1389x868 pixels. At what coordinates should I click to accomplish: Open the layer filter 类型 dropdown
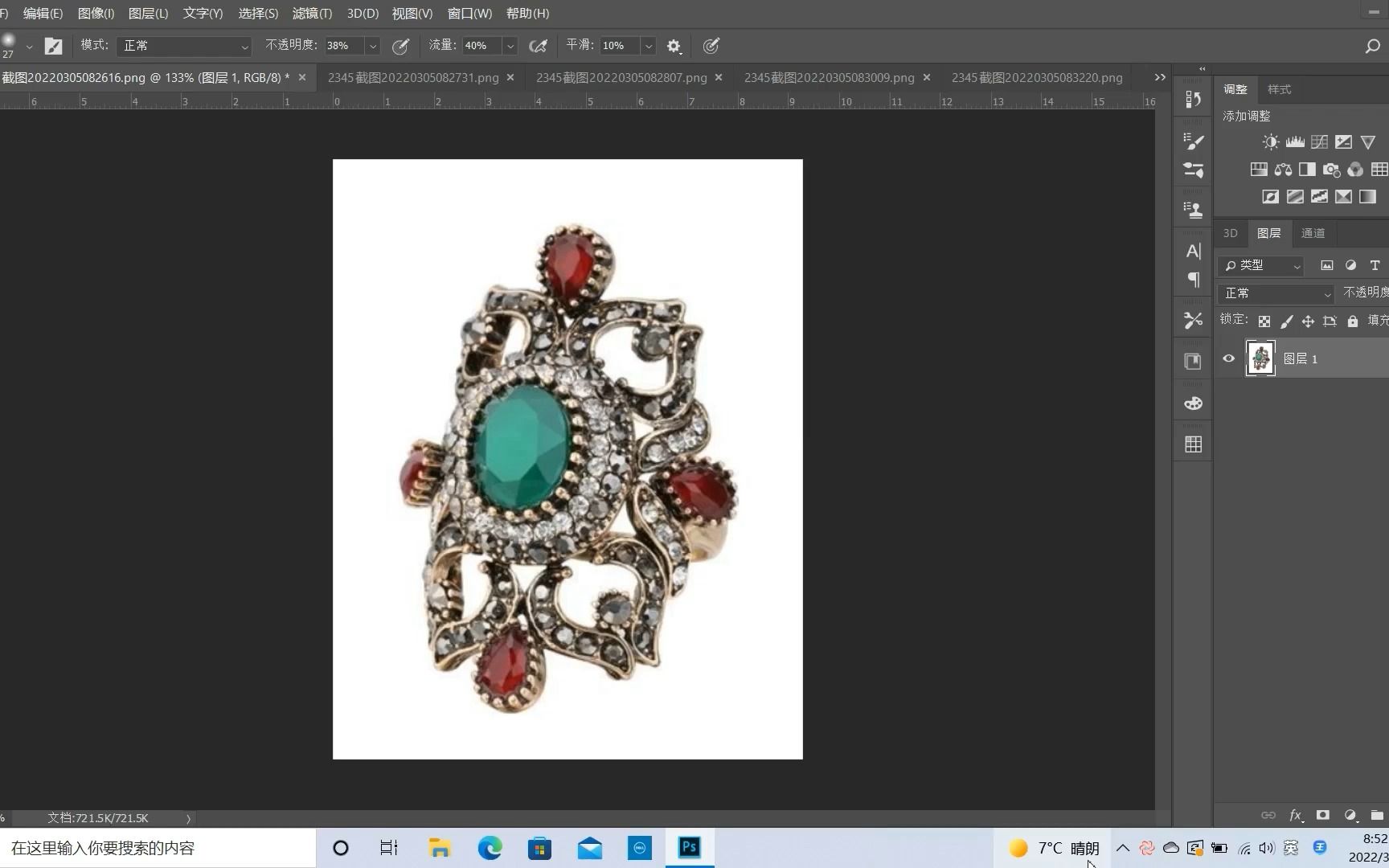[x=1260, y=265]
